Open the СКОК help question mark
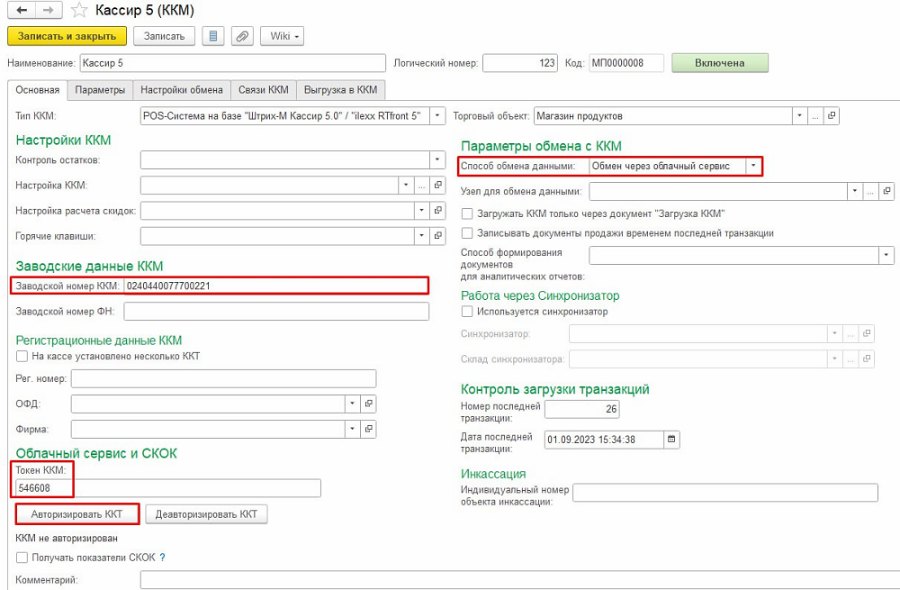900x590 pixels. [162, 557]
